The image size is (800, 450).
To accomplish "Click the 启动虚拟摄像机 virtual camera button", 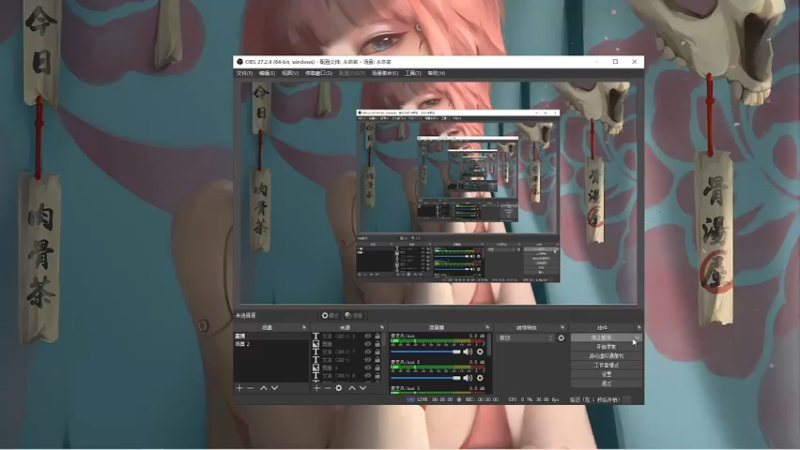I will pos(606,356).
